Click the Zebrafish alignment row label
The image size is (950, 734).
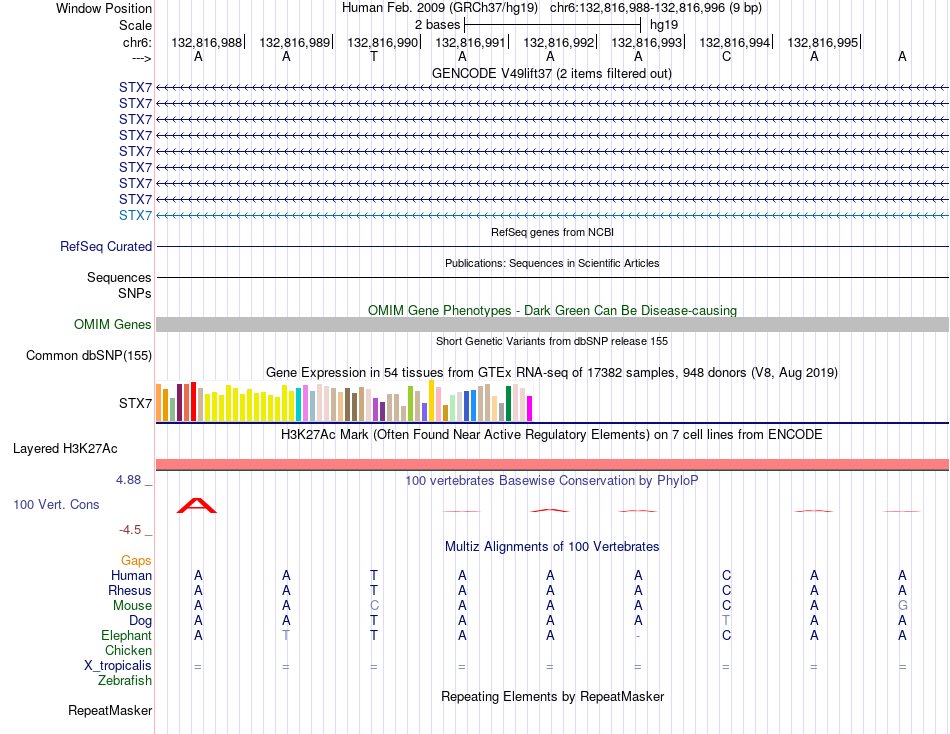coord(125,681)
